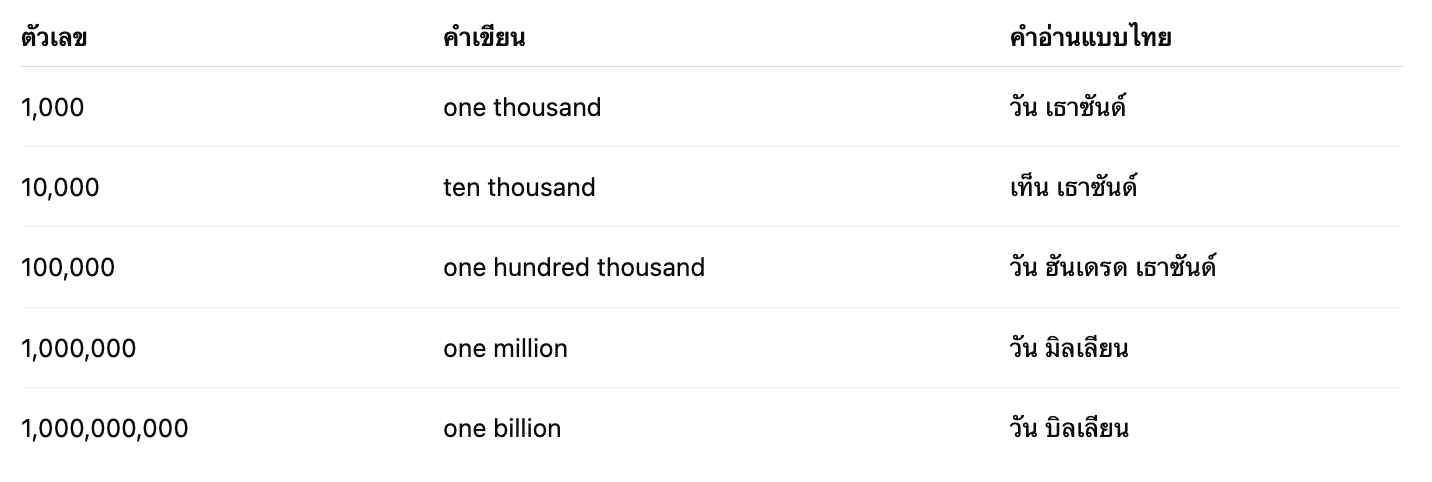
Task: Click the คำอ่านแบบไทย column header
Action: [x=1090, y=38]
